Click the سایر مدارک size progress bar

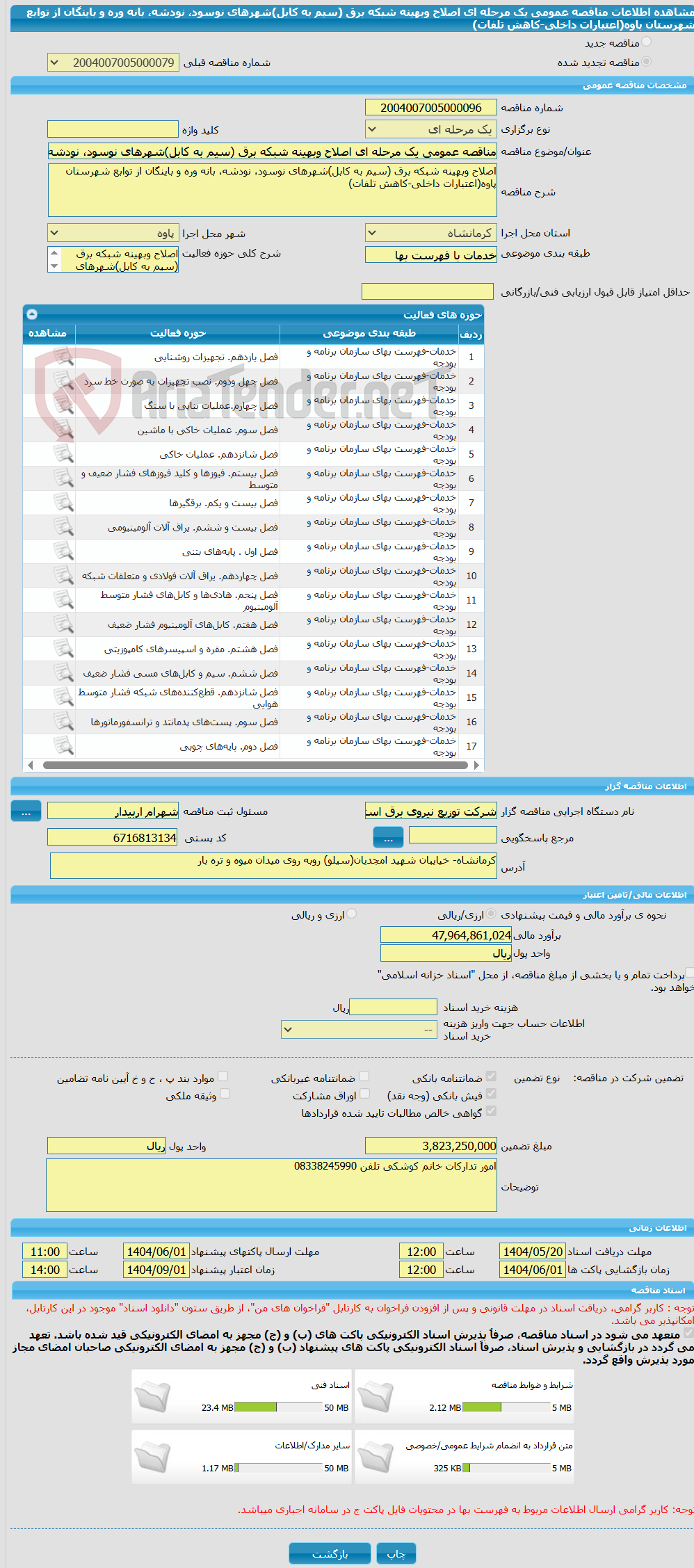279,1468
